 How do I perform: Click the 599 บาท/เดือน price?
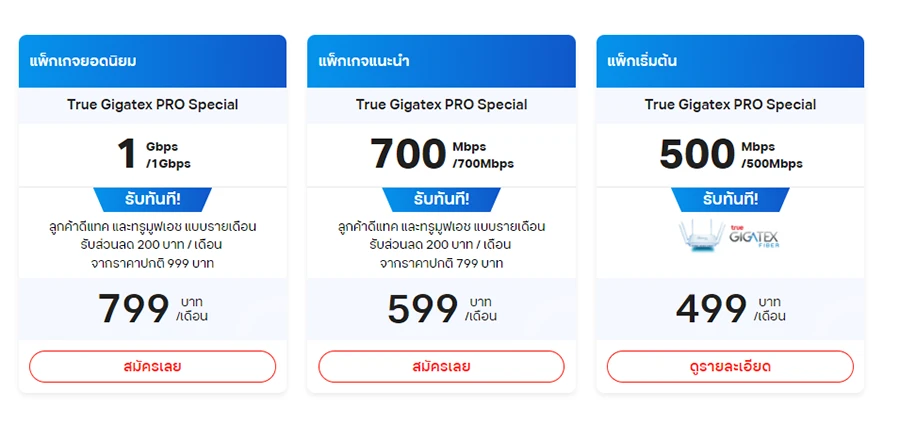441,308
